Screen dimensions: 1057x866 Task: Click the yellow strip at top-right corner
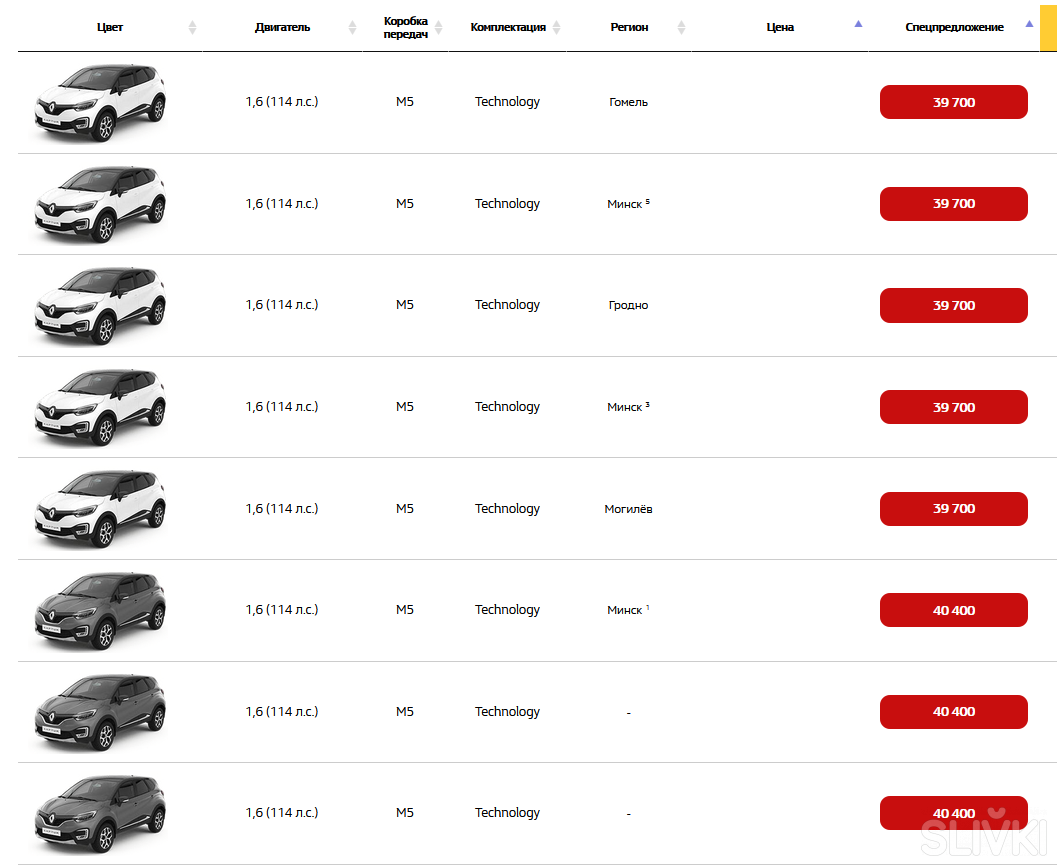click(x=1048, y=26)
